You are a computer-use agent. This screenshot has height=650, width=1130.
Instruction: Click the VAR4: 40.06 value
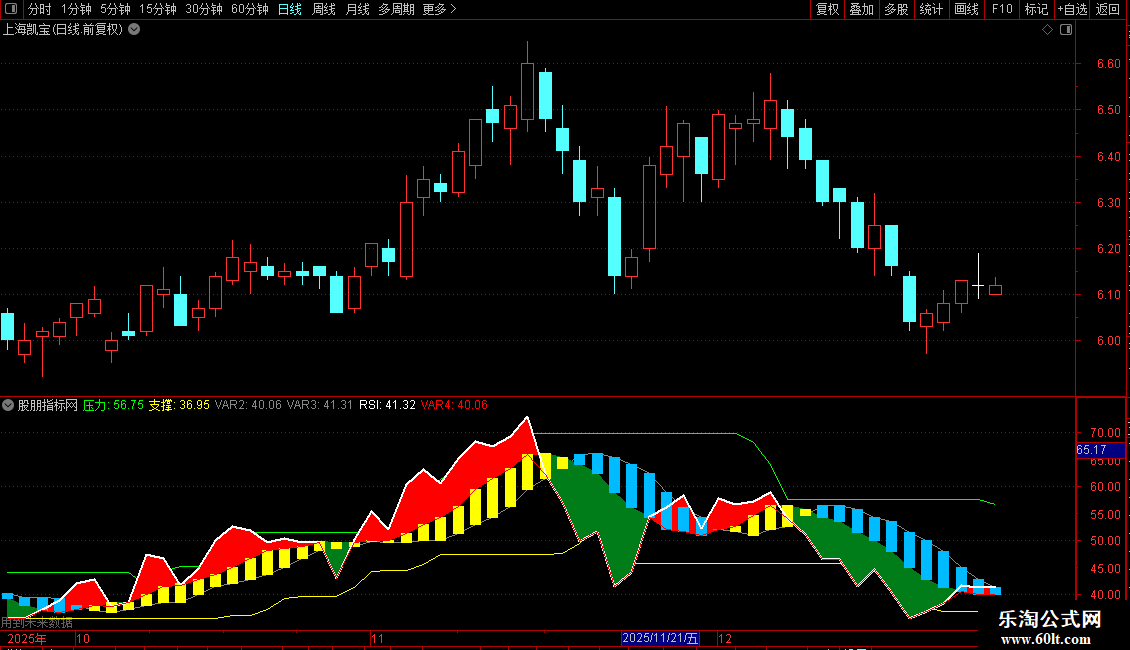454,405
